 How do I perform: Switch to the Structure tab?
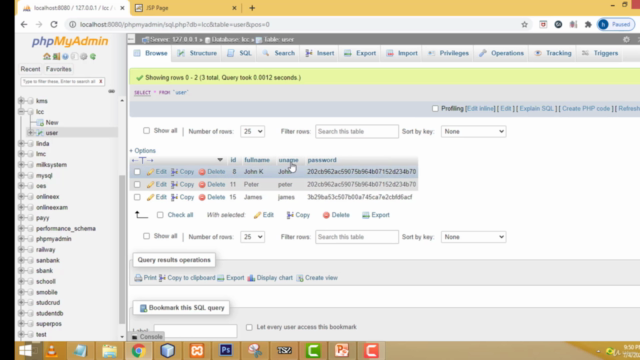(x=197, y=53)
